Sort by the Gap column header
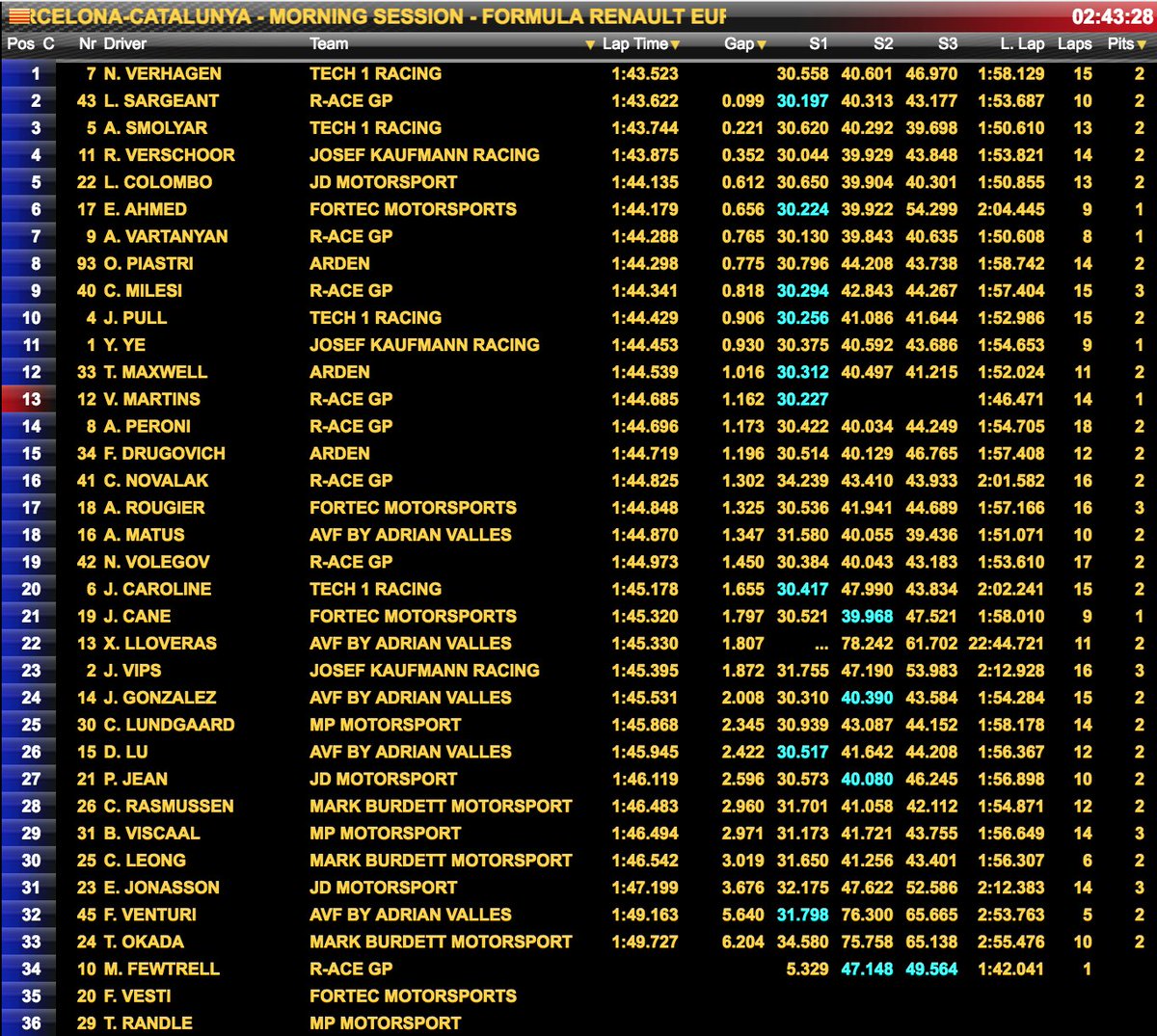Screen dimensions: 1157x1036 [739, 43]
